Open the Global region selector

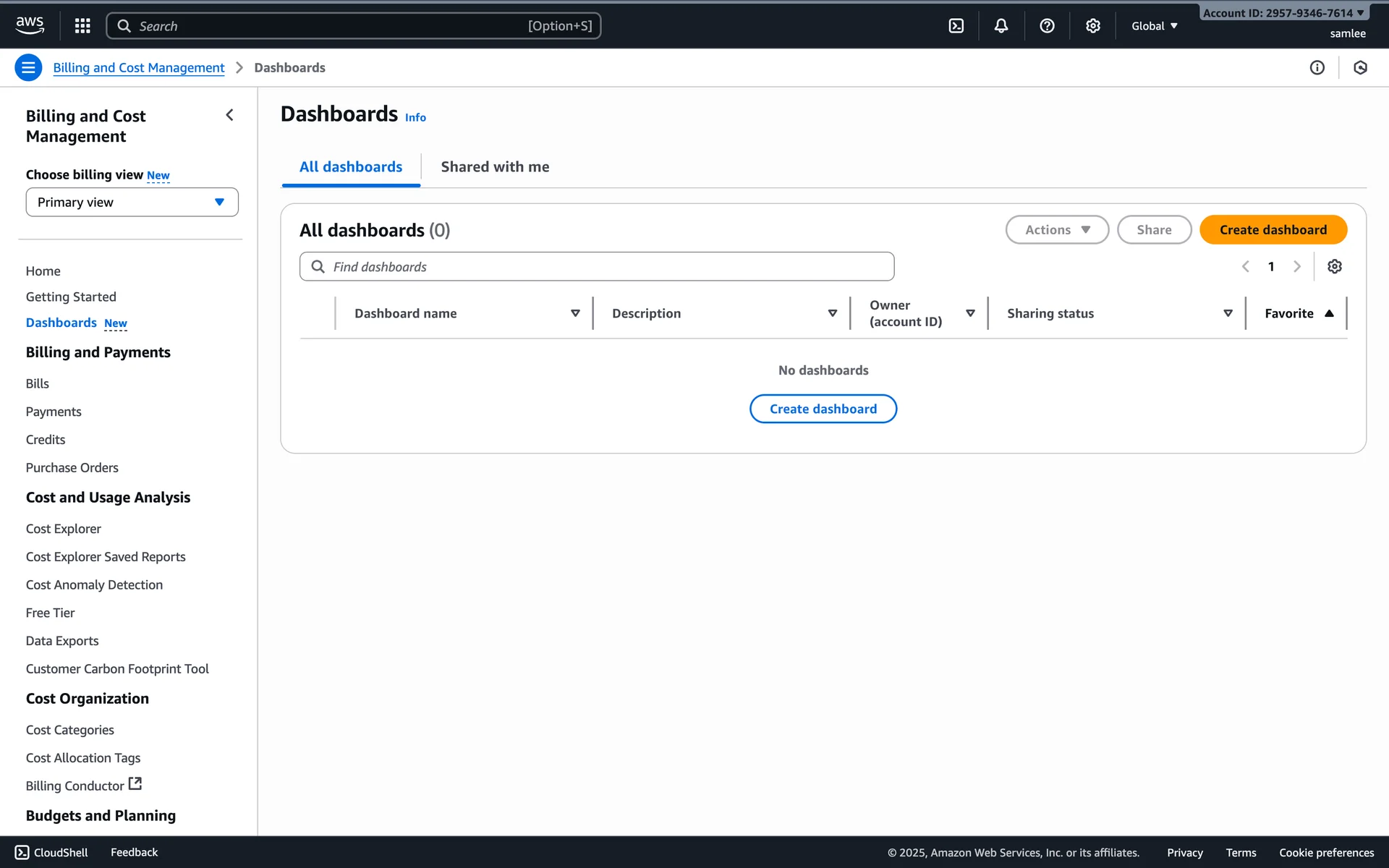[1155, 26]
